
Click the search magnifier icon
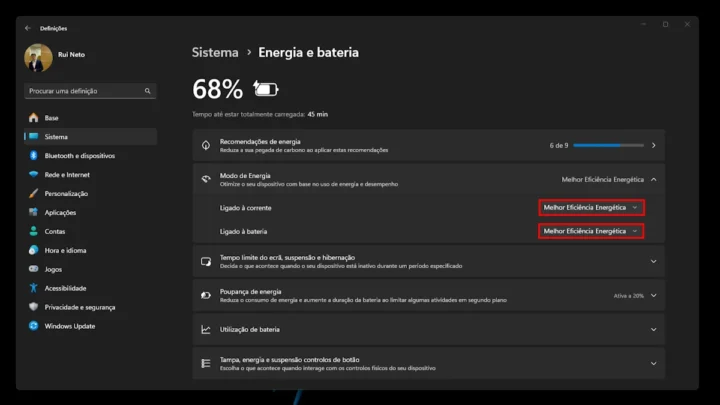coord(148,91)
